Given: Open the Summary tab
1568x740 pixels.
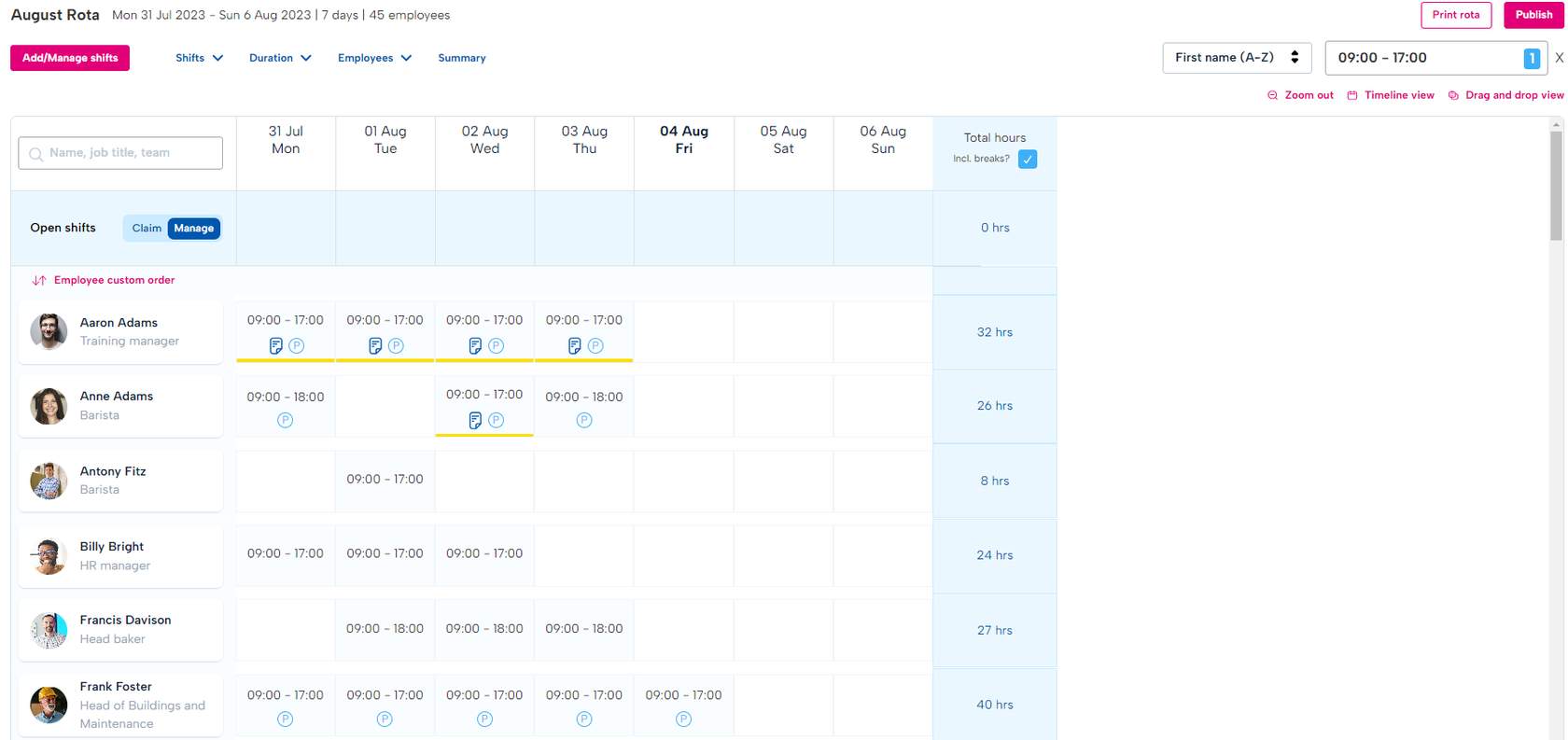Looking at the screenshot, I should click(462, 58).
